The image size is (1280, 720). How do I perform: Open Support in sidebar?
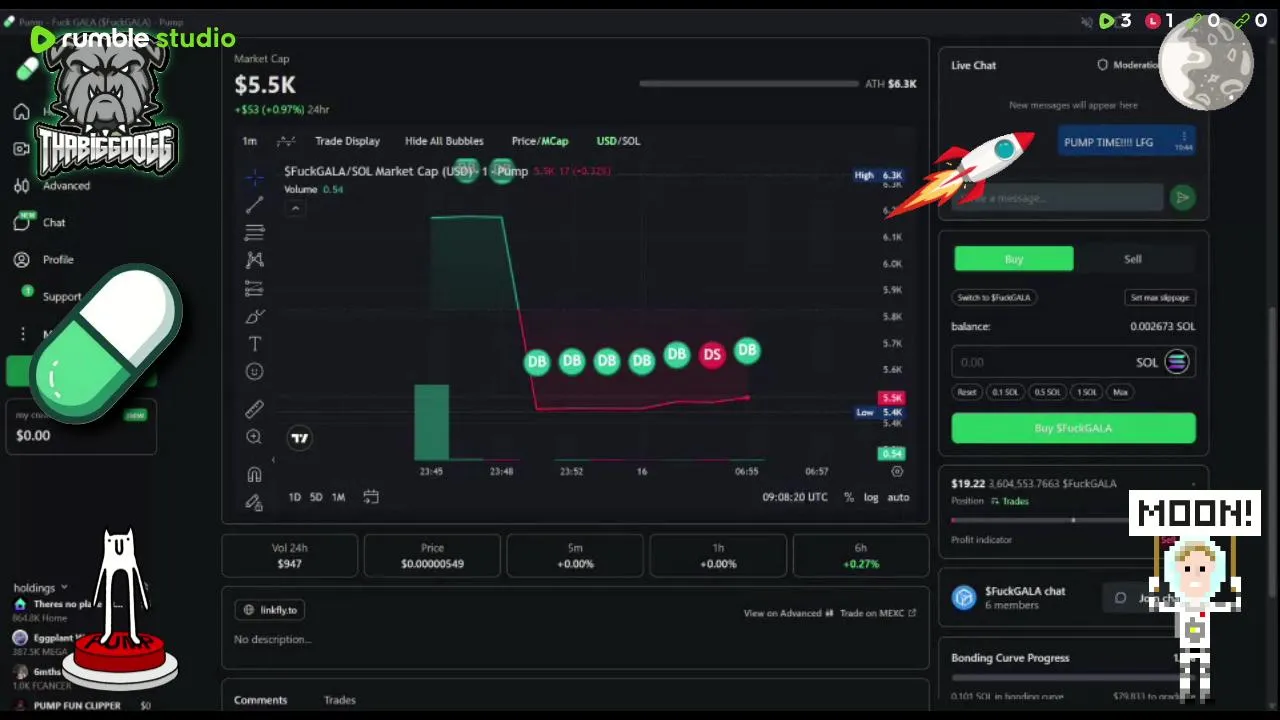52,297
